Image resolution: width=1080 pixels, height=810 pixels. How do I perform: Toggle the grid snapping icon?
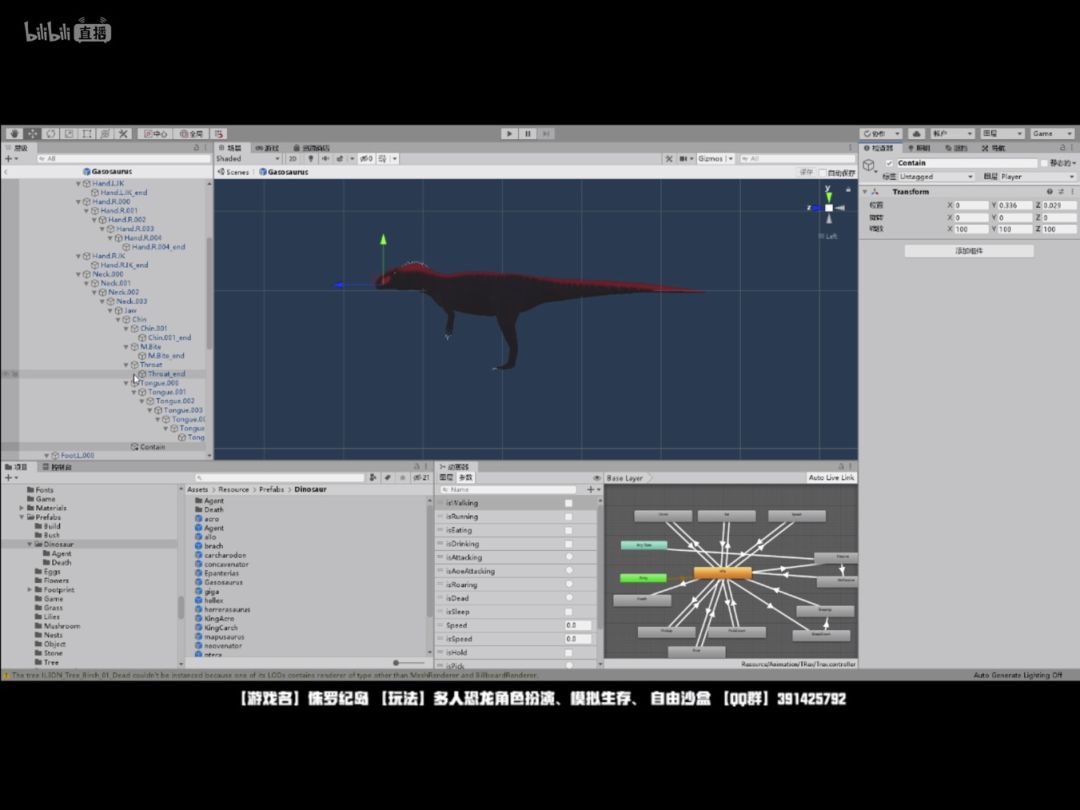[219, 134]
